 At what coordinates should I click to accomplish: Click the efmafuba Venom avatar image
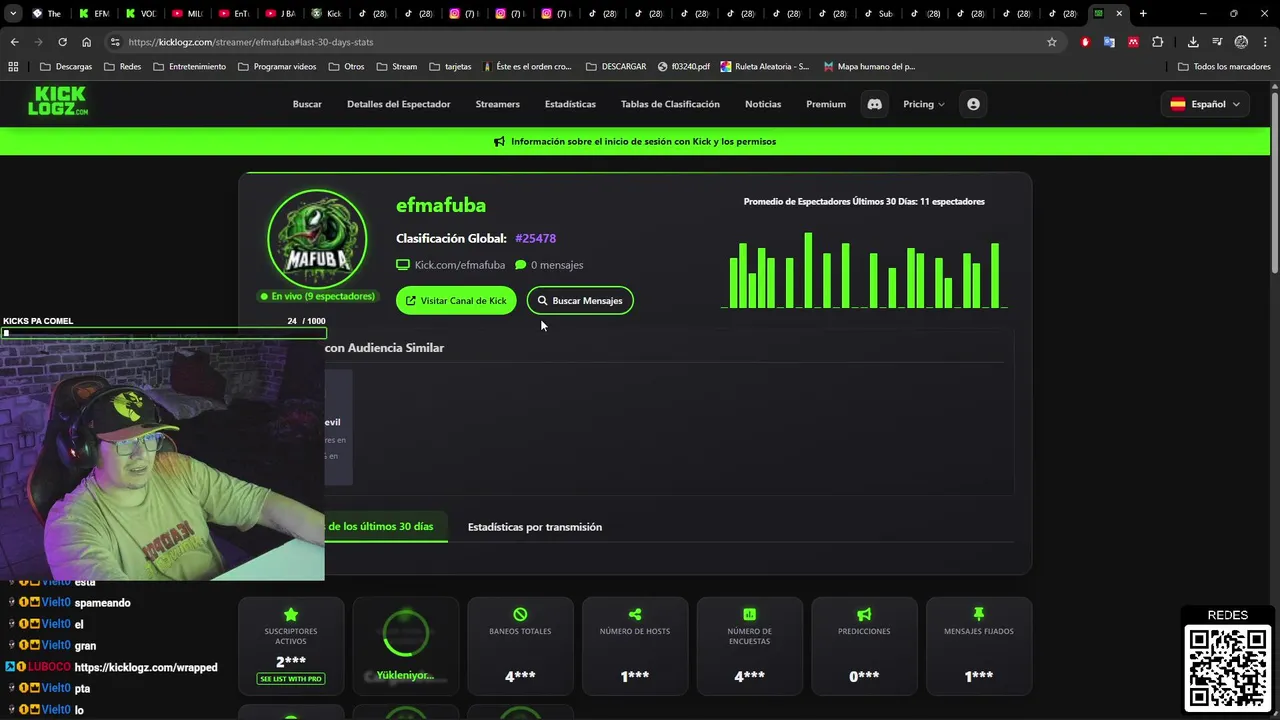pos(317,238)
